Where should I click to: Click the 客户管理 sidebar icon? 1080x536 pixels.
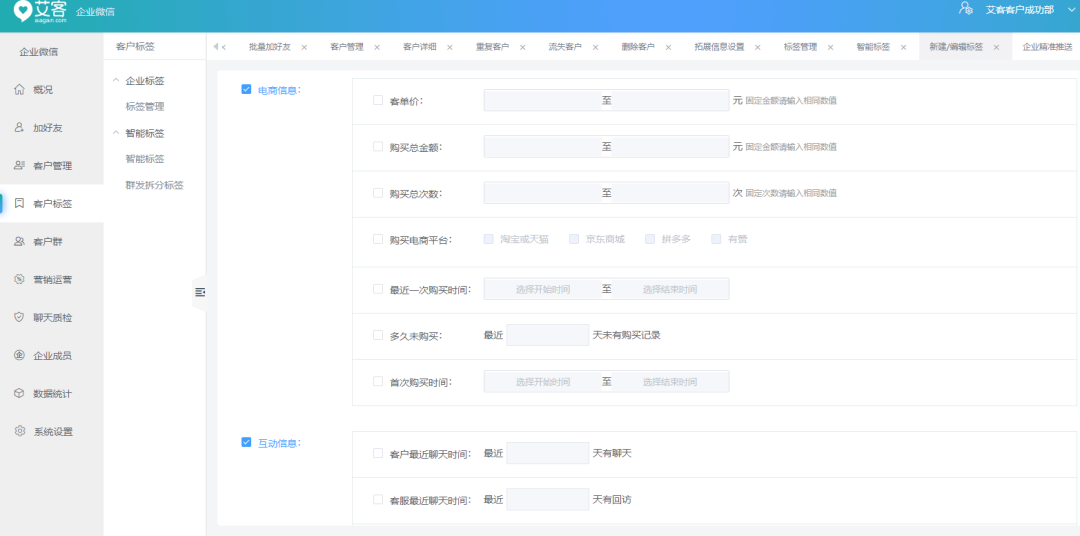[19, 165]
